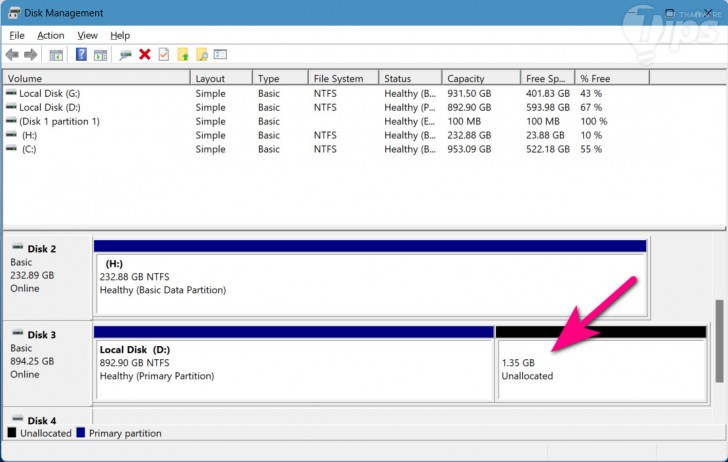Select the Disk 4 label

point(42,420)
